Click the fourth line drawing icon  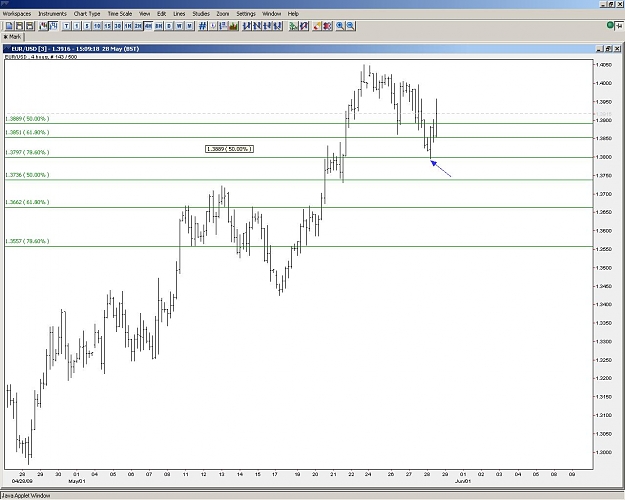coord(278,26)
